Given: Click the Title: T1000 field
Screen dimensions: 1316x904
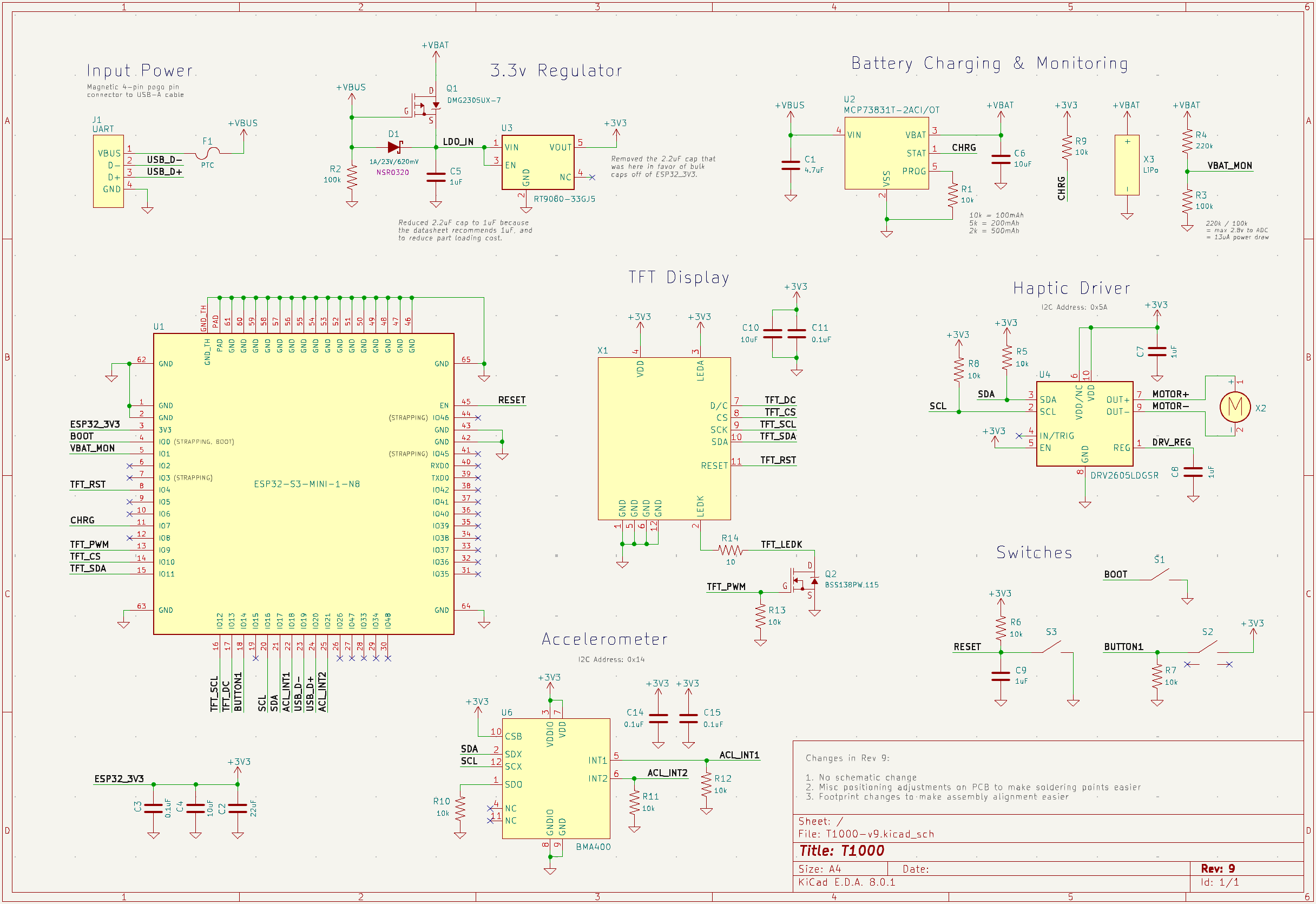Looking at the screenshot, I should pos(841,851).
